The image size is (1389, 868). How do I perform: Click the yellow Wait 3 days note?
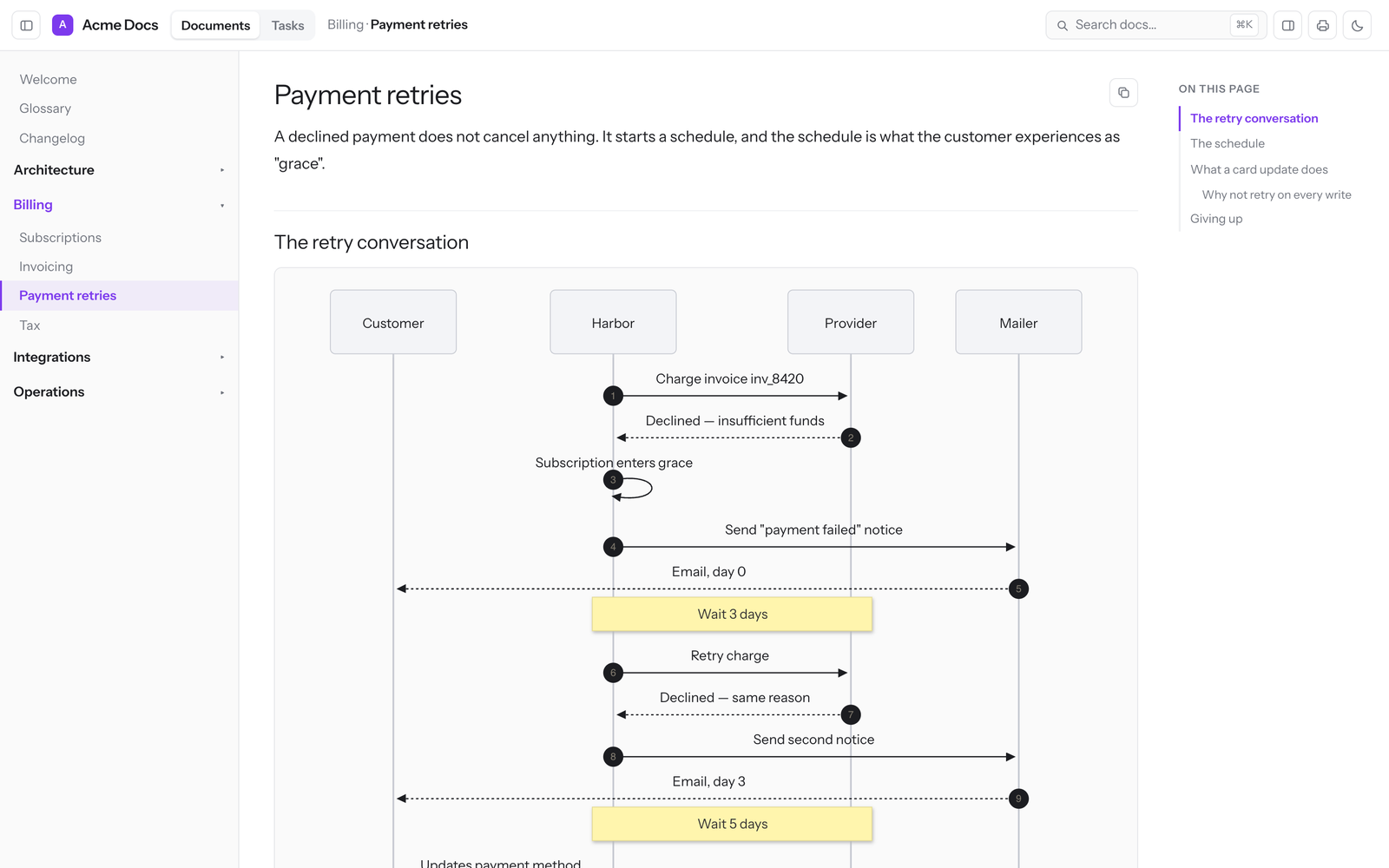coord(732,614)
